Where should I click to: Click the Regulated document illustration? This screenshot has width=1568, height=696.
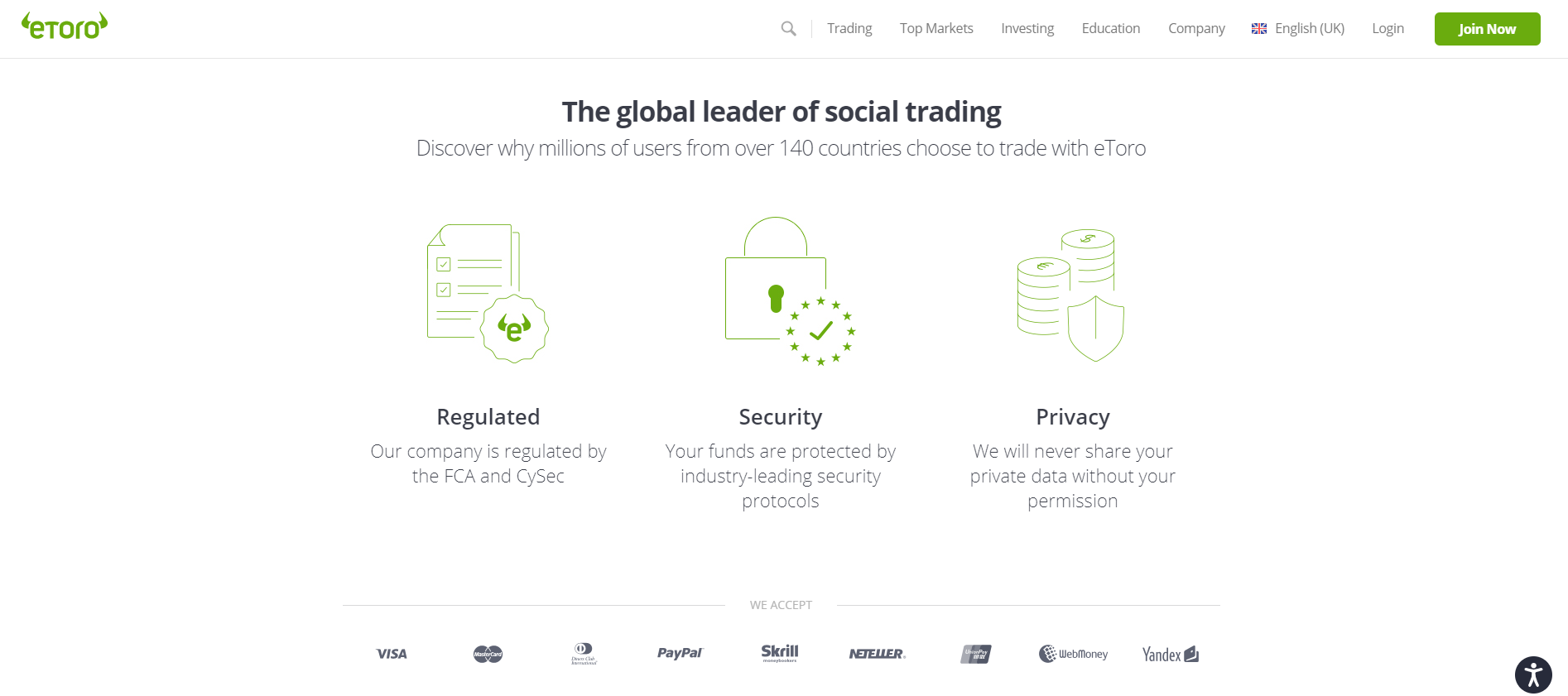pos(488,293)
